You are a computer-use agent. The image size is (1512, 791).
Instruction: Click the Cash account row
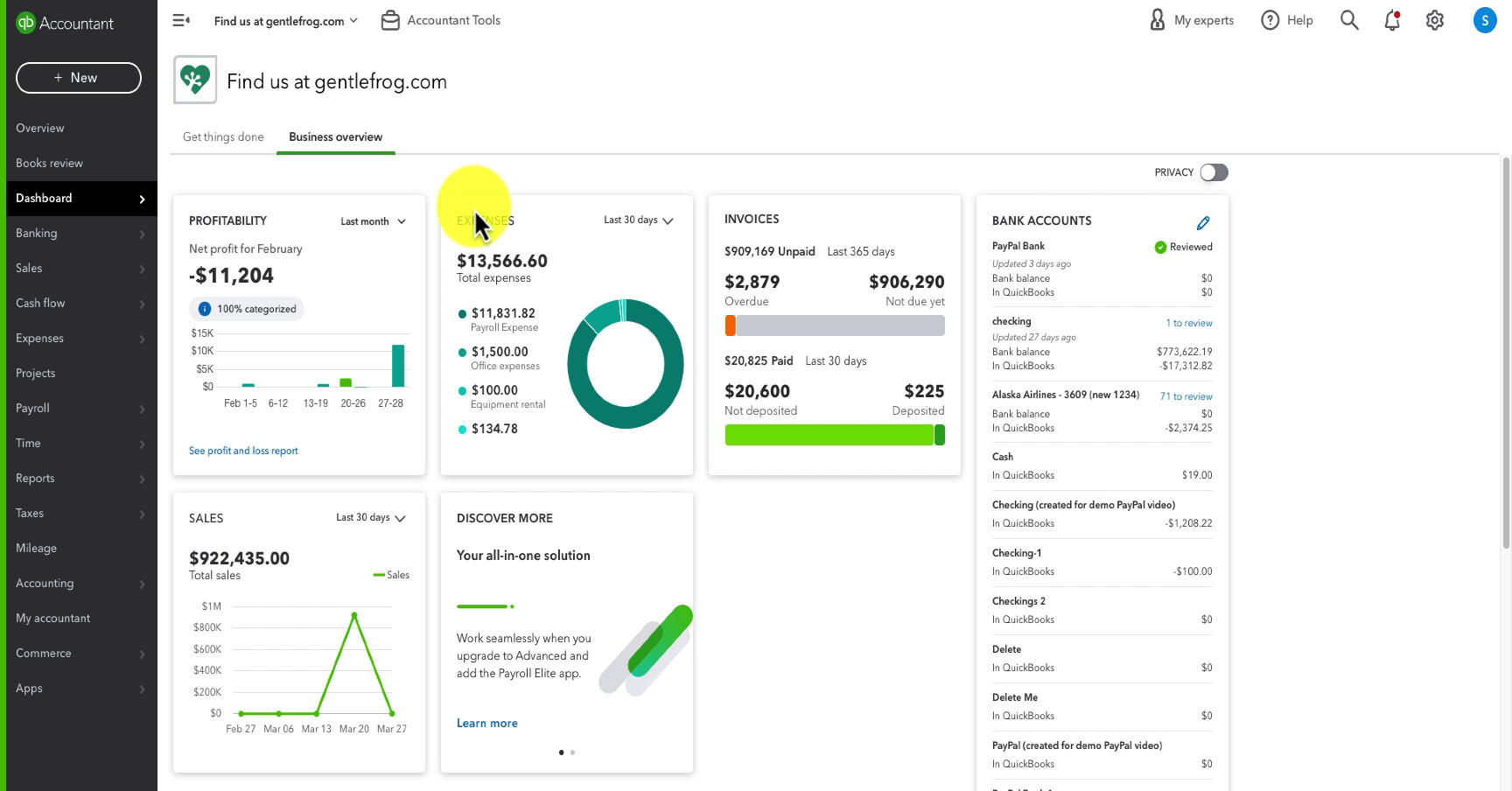[x=1102, y=466]
